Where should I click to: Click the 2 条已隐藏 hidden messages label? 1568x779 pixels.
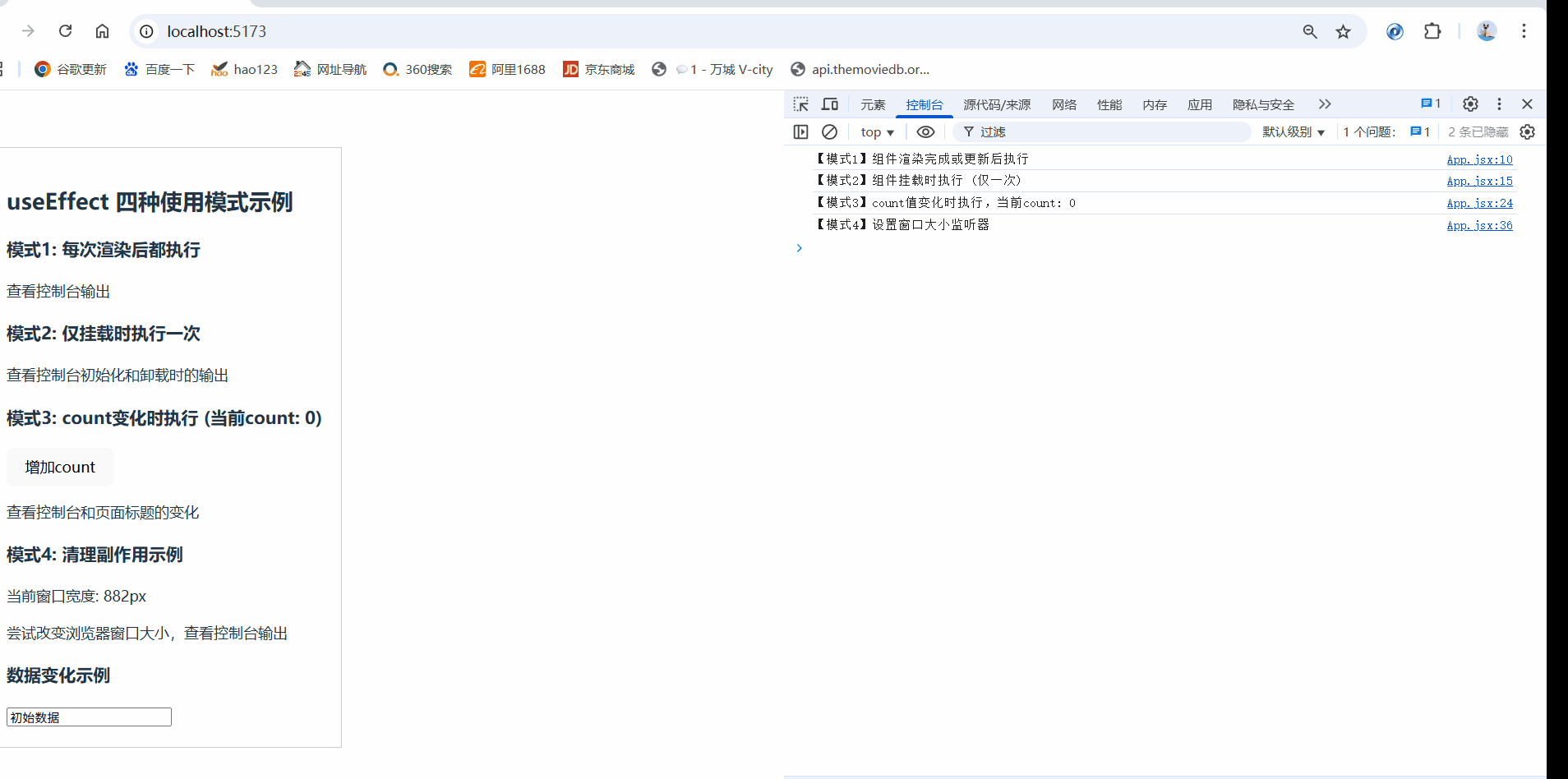1478,132
